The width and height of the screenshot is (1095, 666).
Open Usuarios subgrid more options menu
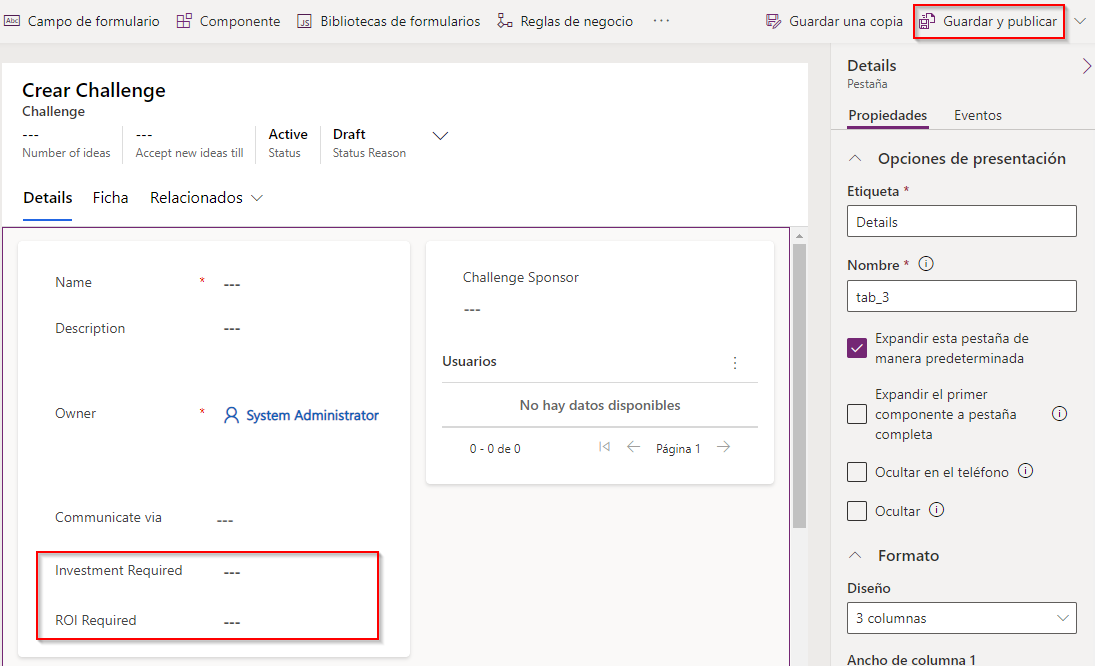coord(735,362)
